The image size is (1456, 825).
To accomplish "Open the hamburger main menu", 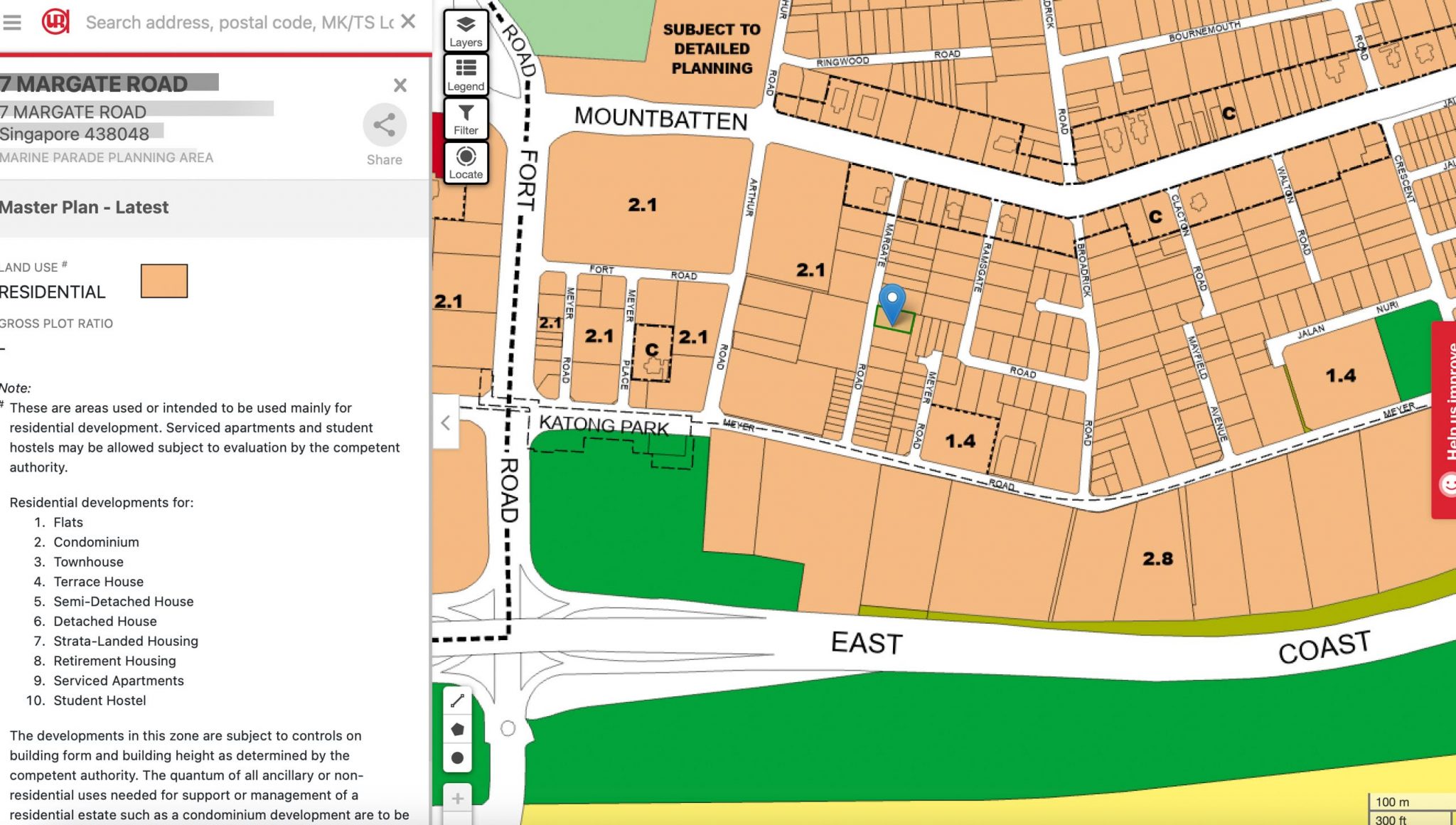I will pos(12,22).
